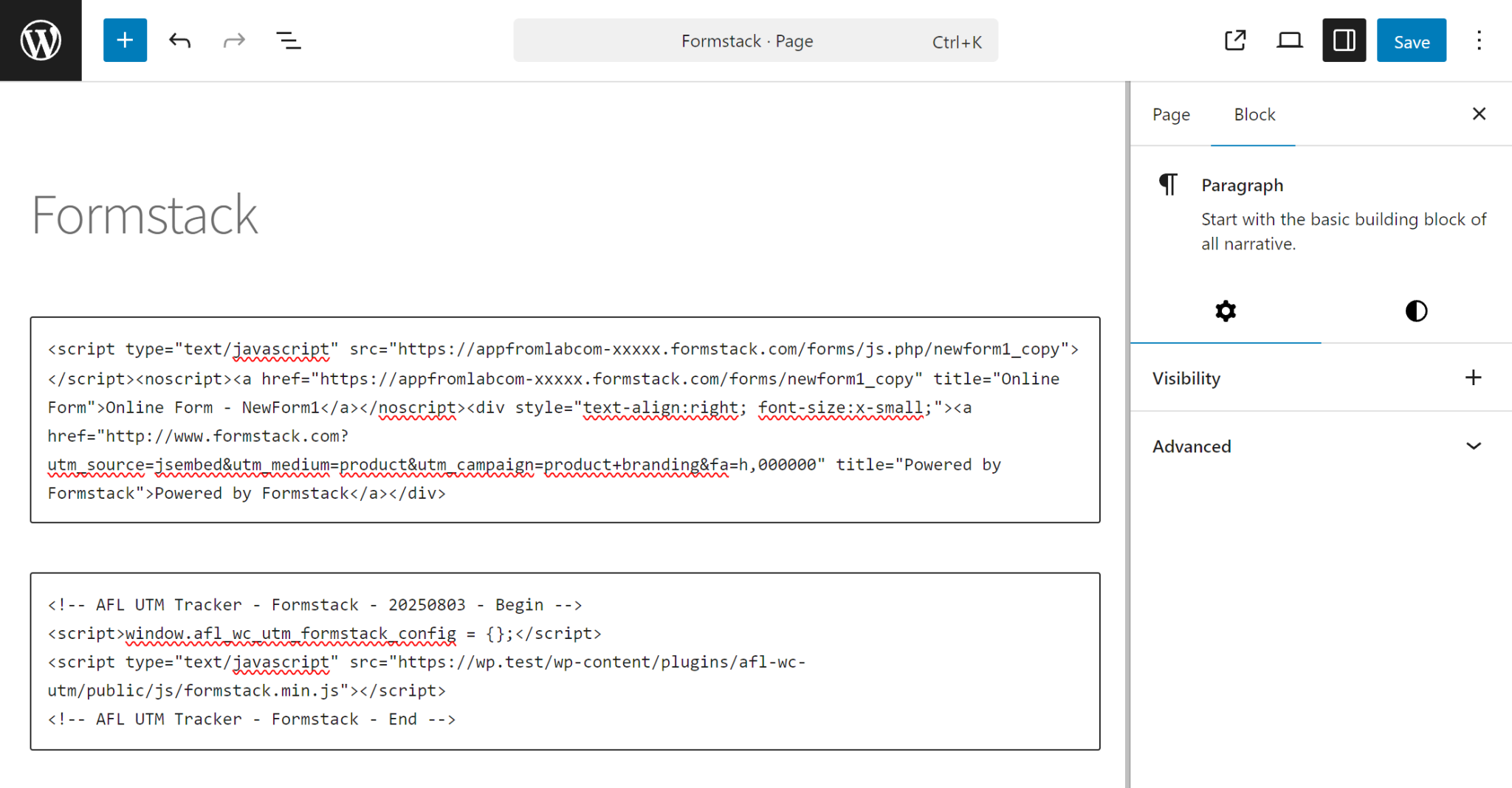Select the block Settings gear tab

click(1226, 311)
